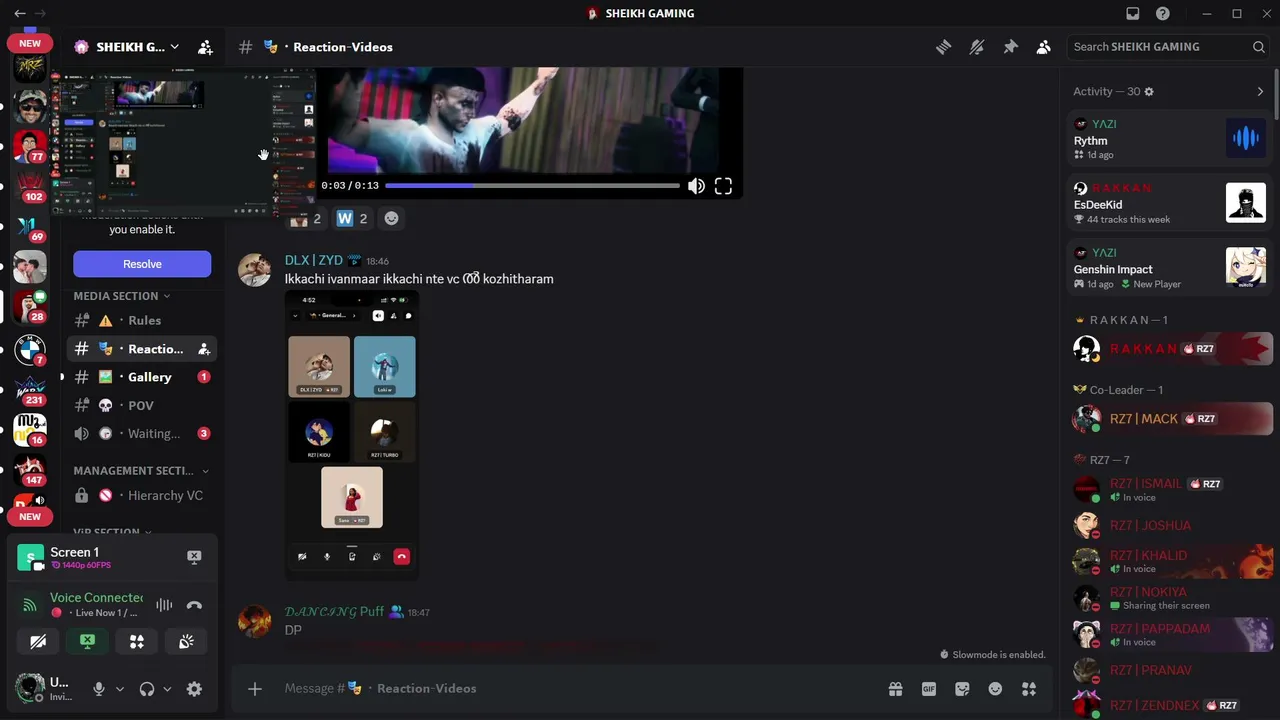The height and width of the screenshot is (720, 1280).
Task: Stop streaming icon beside Screen 1
Action: (194, 557)
